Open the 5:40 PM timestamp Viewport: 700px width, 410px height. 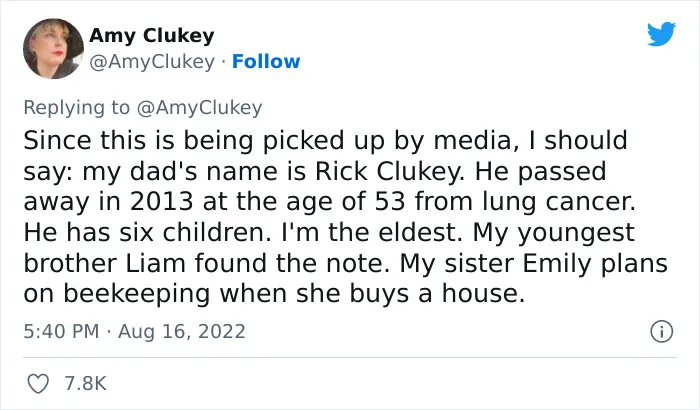point(61,331)
